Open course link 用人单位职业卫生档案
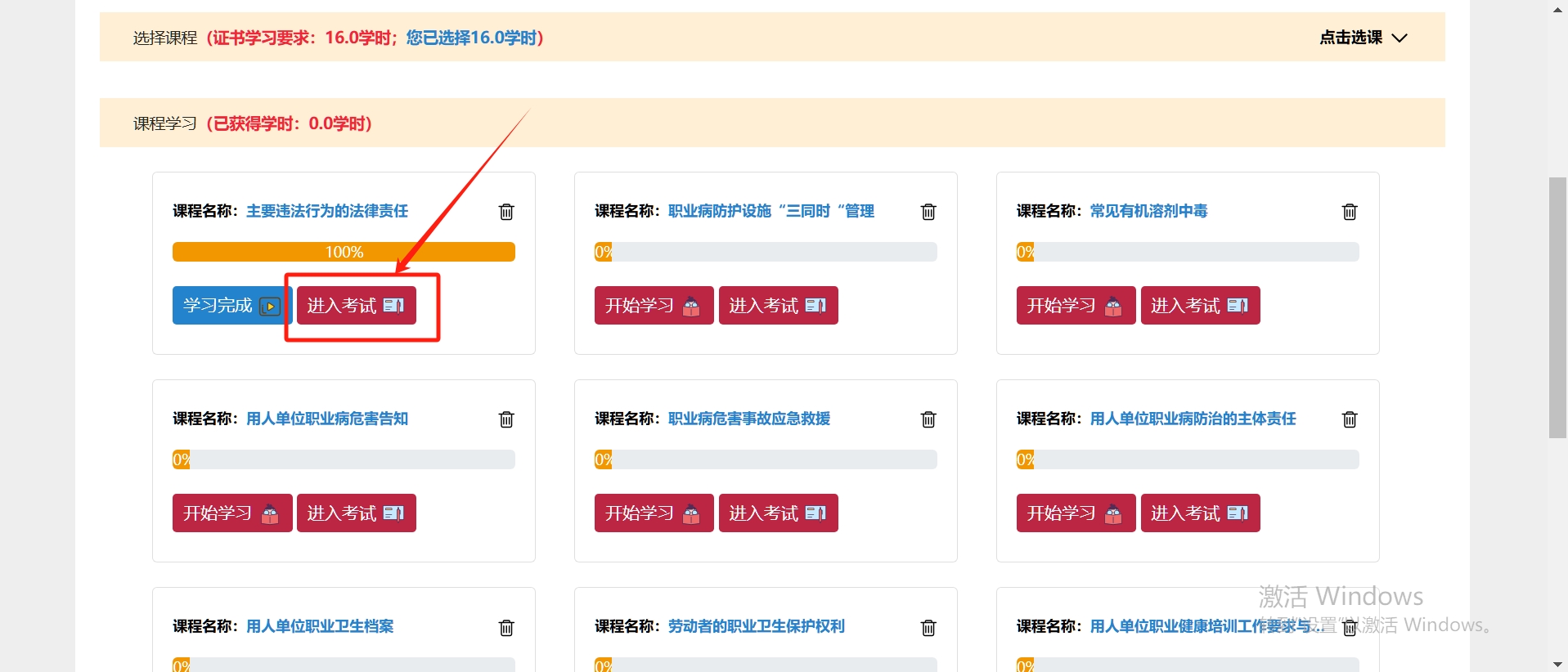 coord(320,626)
